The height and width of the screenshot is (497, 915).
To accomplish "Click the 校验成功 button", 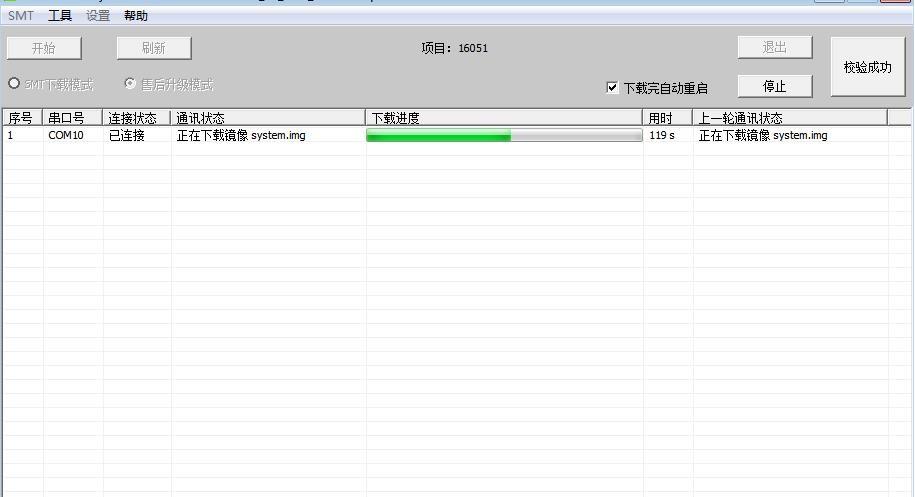I will click(867, 67).
